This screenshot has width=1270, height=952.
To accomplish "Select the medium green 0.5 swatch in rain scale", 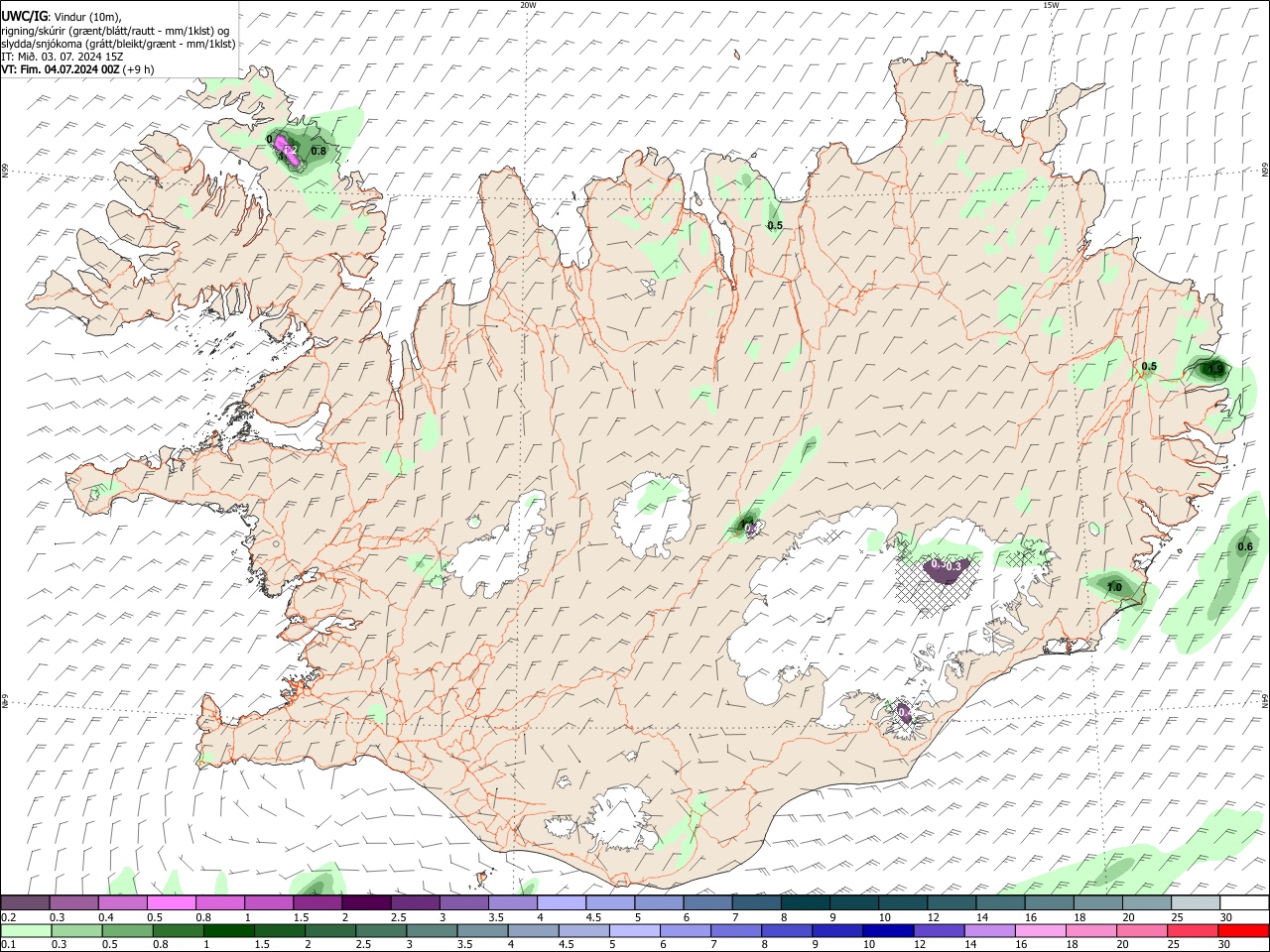I will click(x=127, y=930).
